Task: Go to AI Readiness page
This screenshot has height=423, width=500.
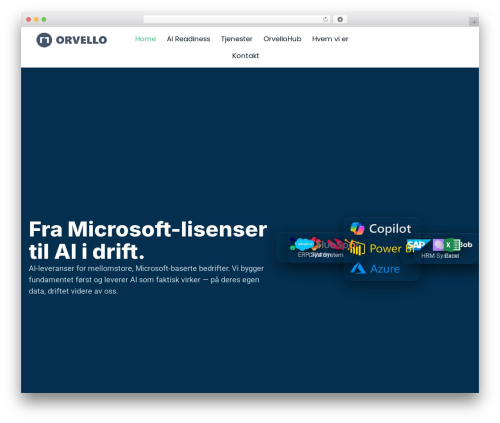Action: pyautogui.click(x=188, y=39)
